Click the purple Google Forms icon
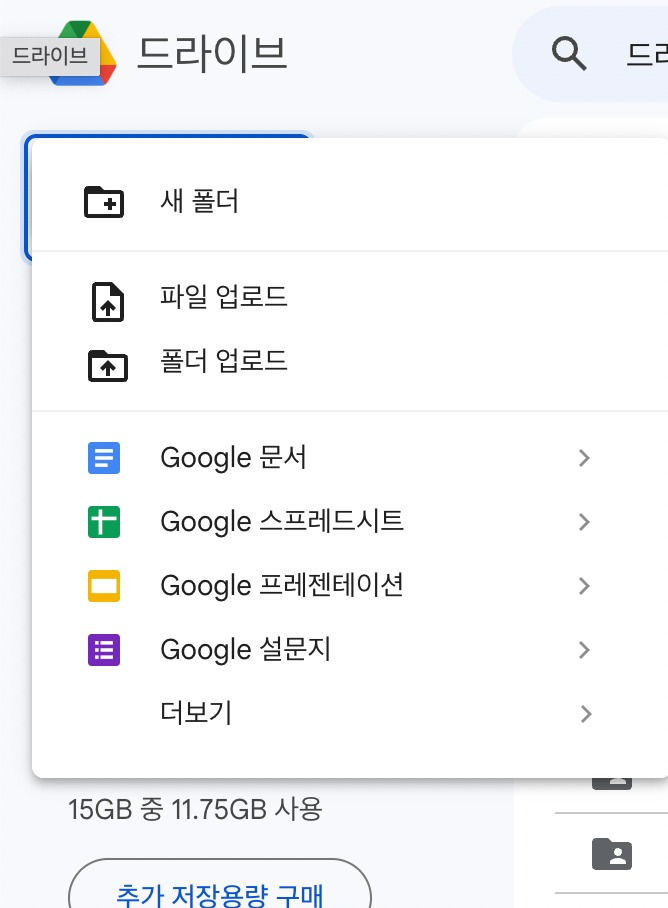Screen dimensions: 668x908 (x=104, y=650)
